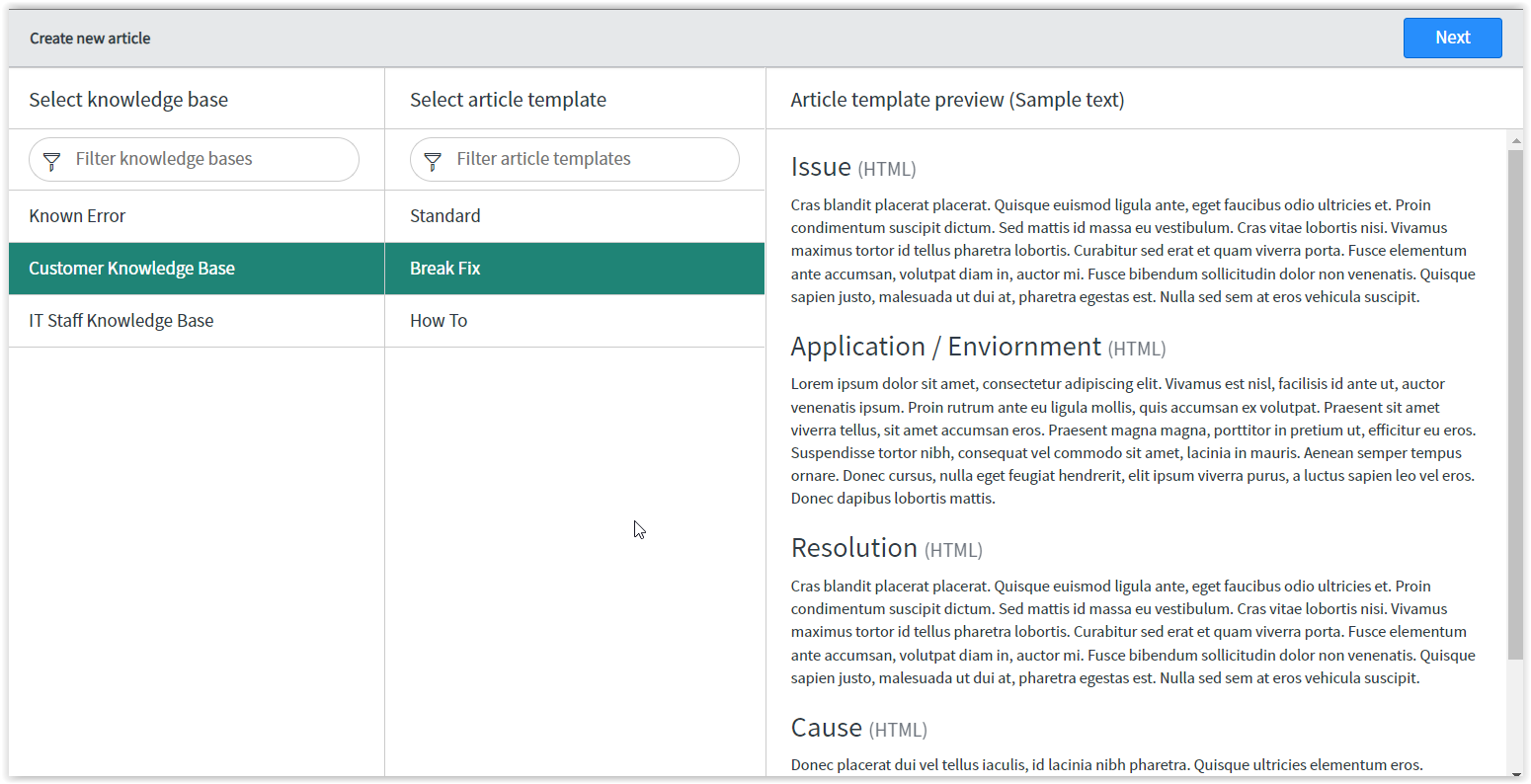Select the IT Staff Knowledge Base entry
1531x784 pixels.
[121, 320]
